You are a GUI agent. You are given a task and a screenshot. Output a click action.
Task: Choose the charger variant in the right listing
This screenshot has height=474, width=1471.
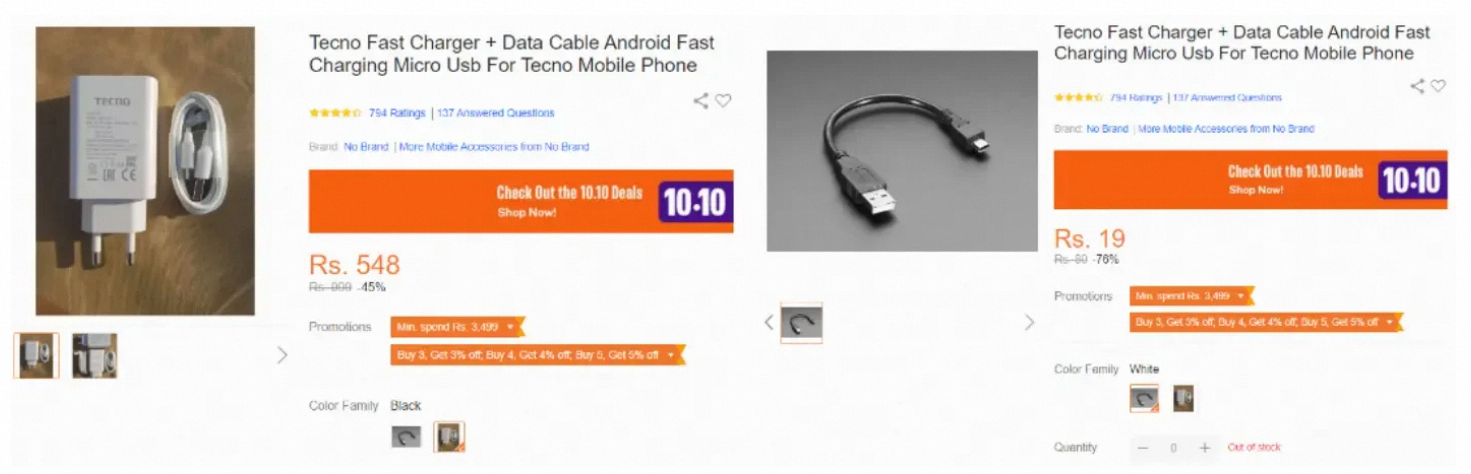1183,399
